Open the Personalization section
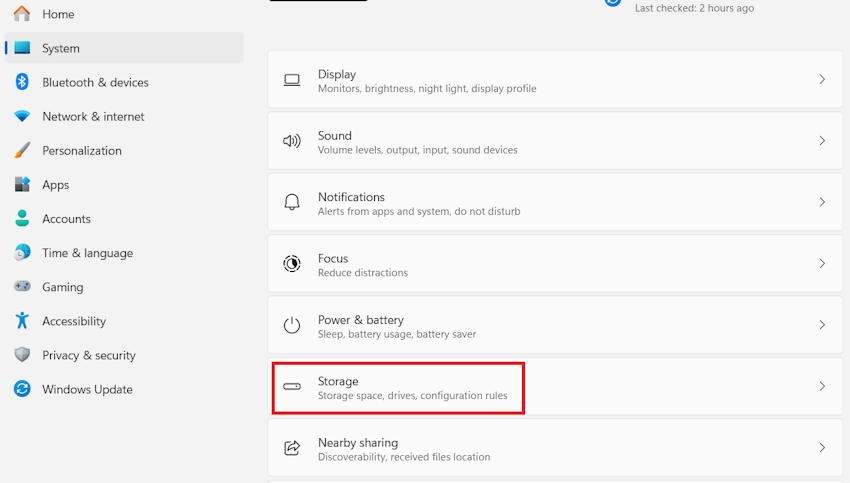Screen dimensions: 850x483 82,151
